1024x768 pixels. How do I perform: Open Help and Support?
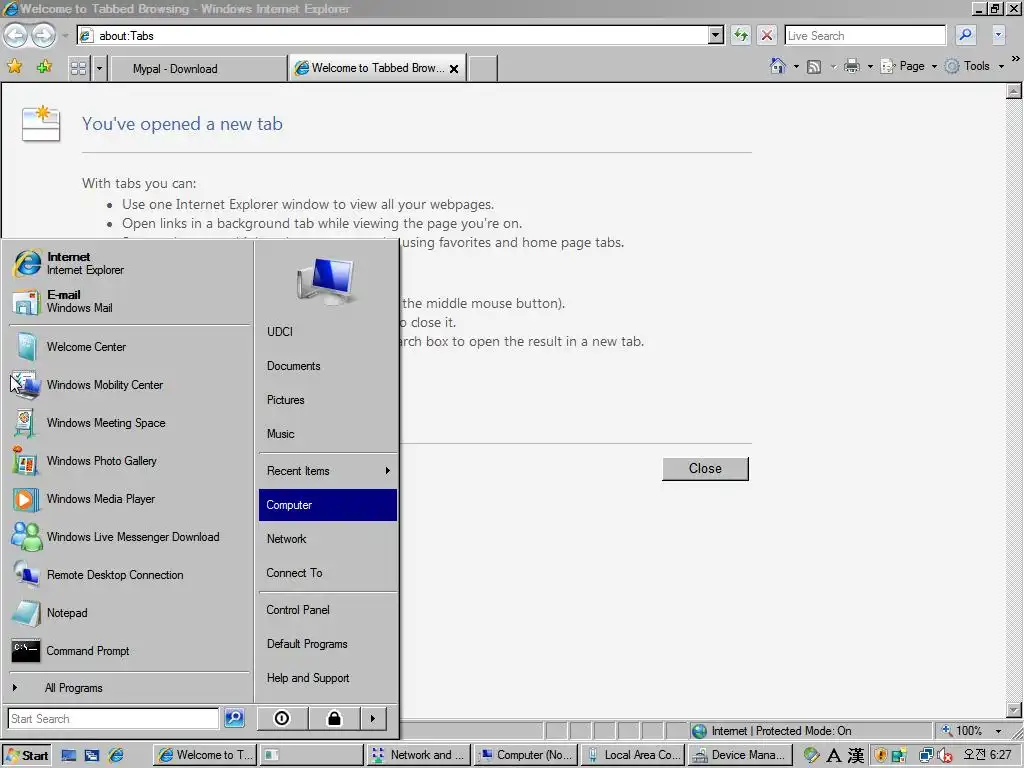coord(328,678)
